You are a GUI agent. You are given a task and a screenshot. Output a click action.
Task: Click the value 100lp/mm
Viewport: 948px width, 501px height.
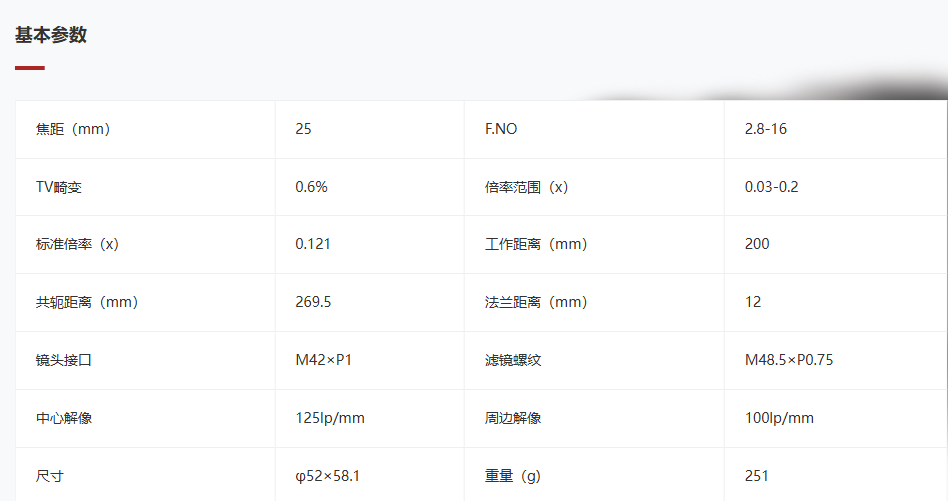[779, 418]
